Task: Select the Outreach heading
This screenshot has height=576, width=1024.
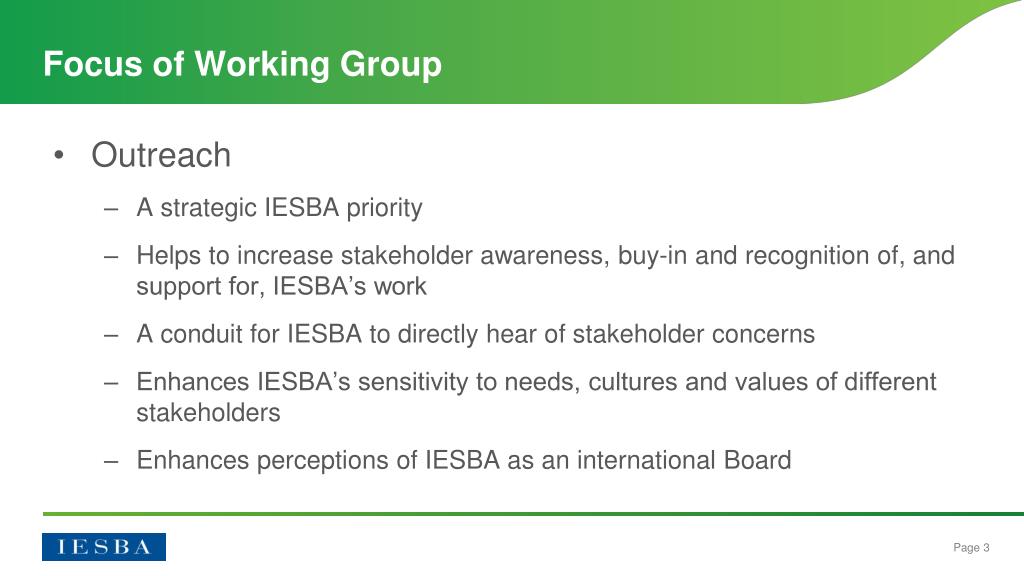Action: point(161,155)
